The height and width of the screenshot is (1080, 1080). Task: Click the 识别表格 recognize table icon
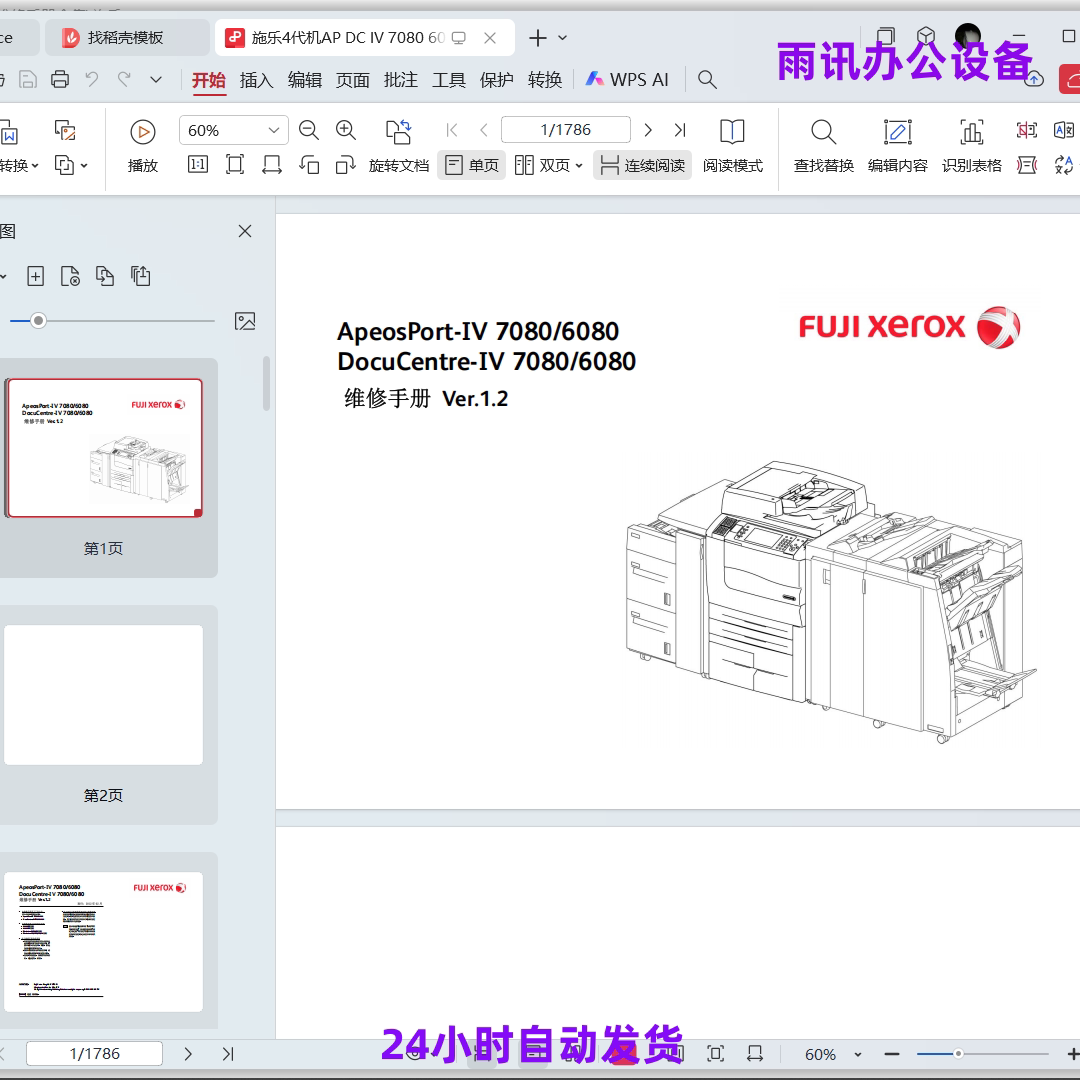[972, 131]
